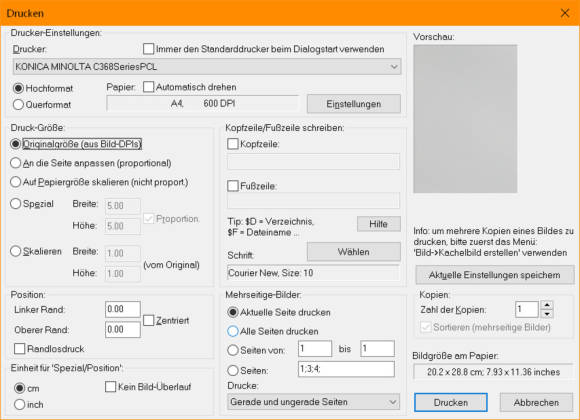Click the print preview thumbnail

click(x=465, y=119)
